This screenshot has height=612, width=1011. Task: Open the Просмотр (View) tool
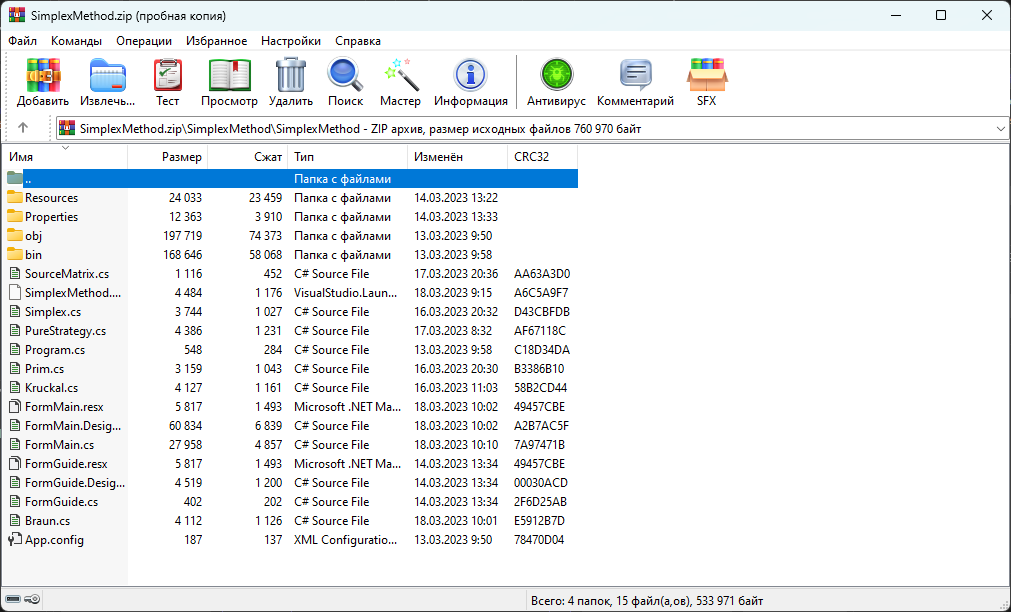point(229,82)
